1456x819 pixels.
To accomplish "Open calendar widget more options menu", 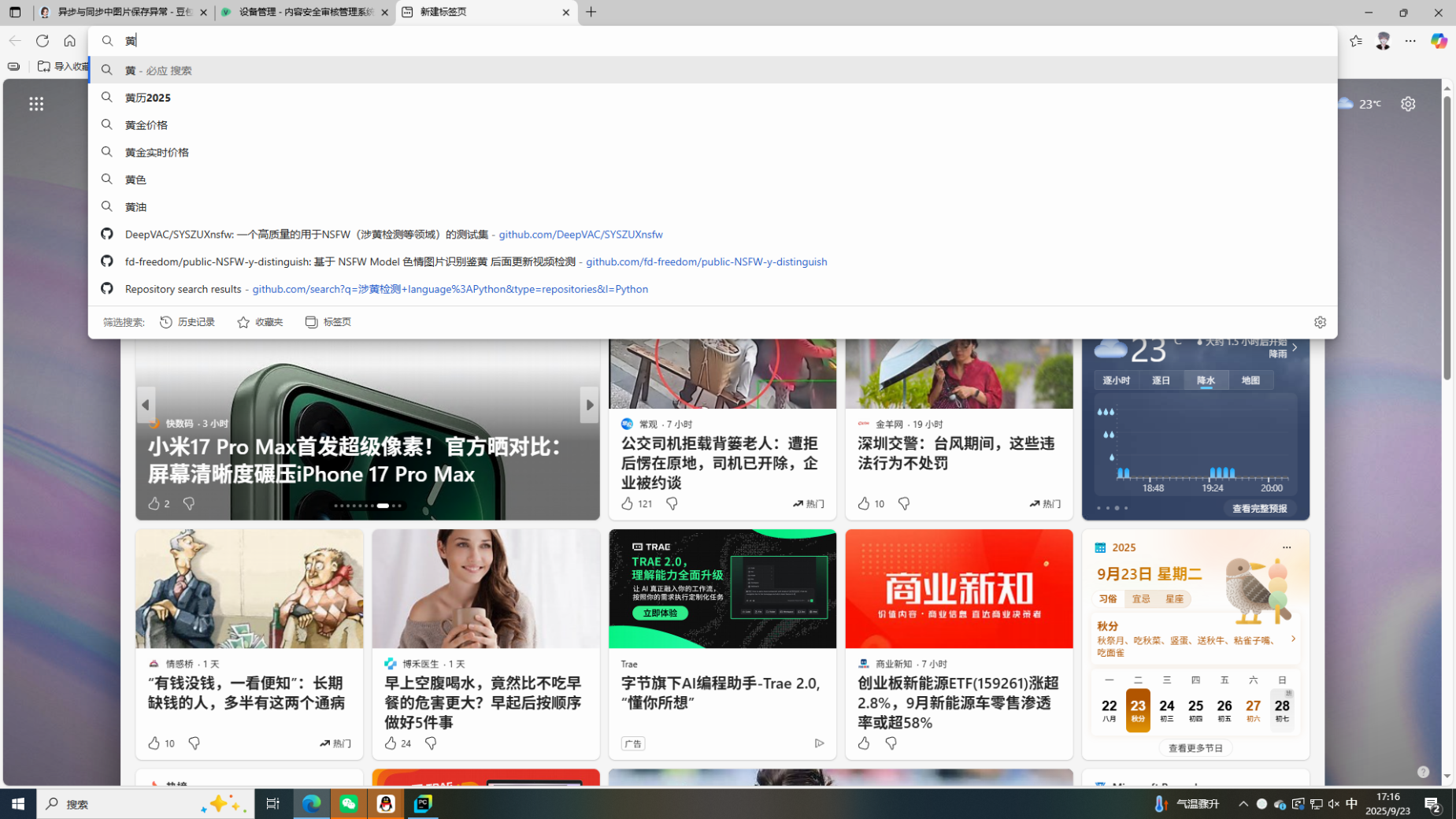I will click(1286, 547).
